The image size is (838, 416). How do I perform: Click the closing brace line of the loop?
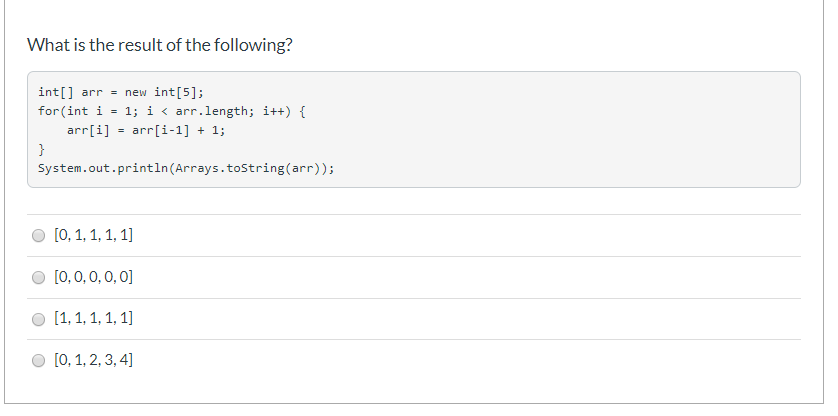pos(41,149)
